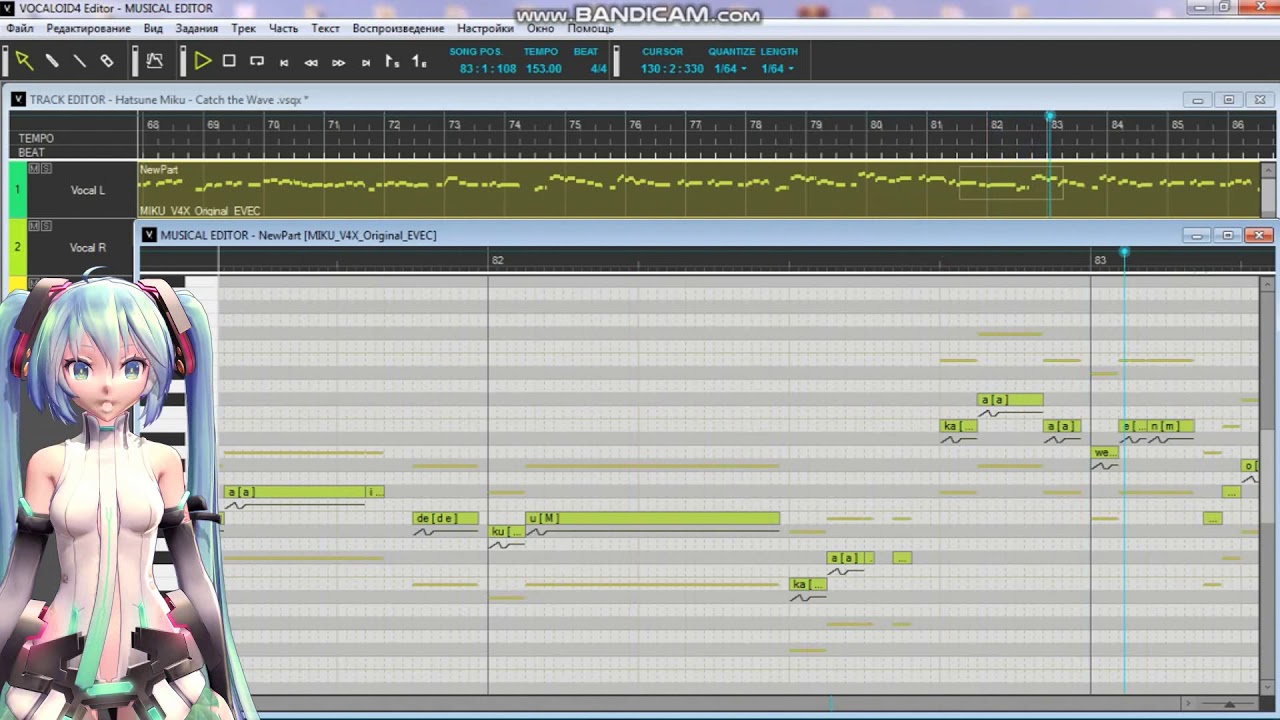
Task: Select the Pencil tool
Action: [52, 61]
